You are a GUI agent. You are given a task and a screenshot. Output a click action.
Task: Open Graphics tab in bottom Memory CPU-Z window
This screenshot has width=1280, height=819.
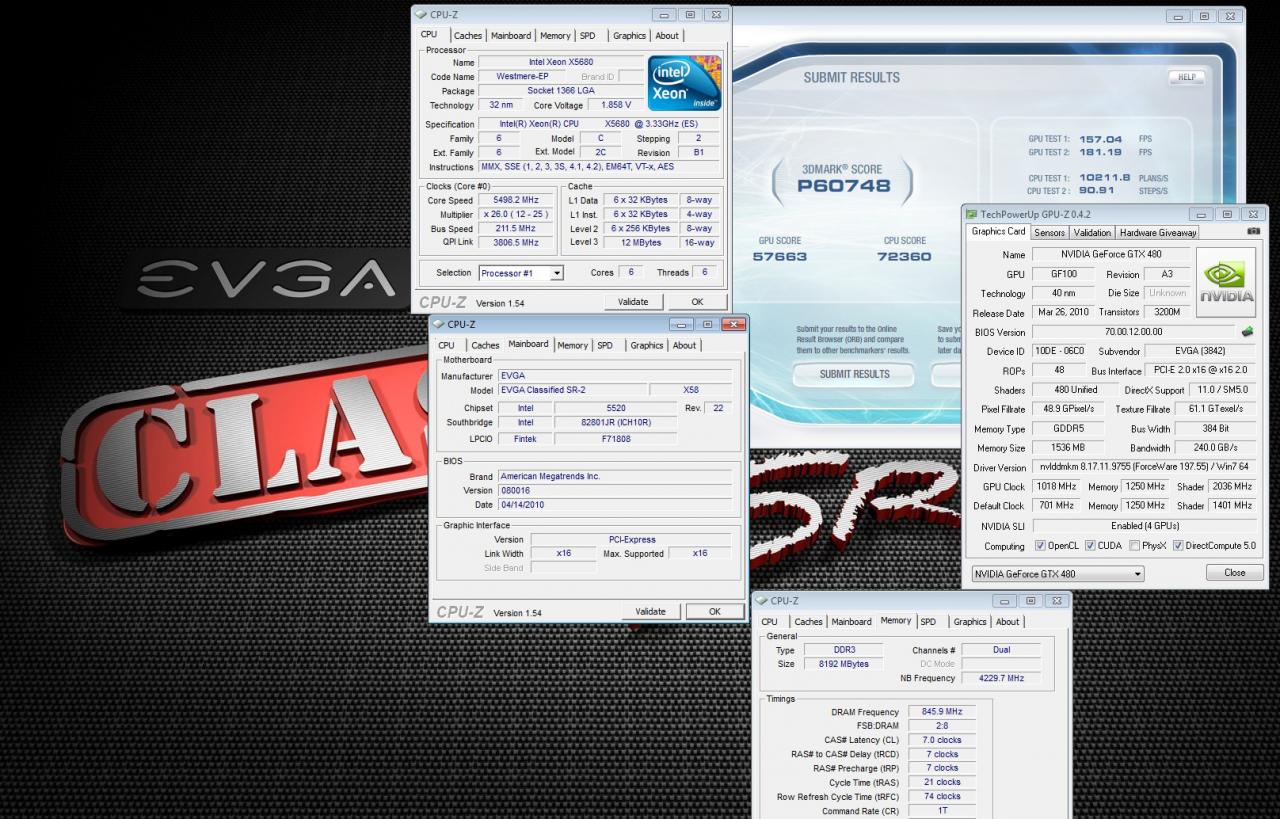pos(969,622)
